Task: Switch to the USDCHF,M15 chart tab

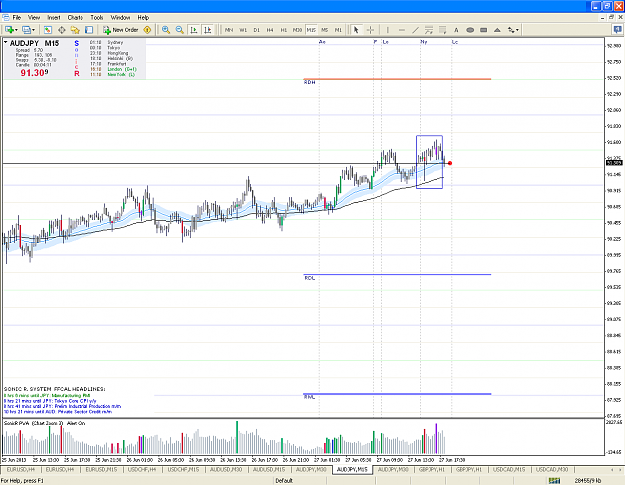Action: (x=183, y=469)
